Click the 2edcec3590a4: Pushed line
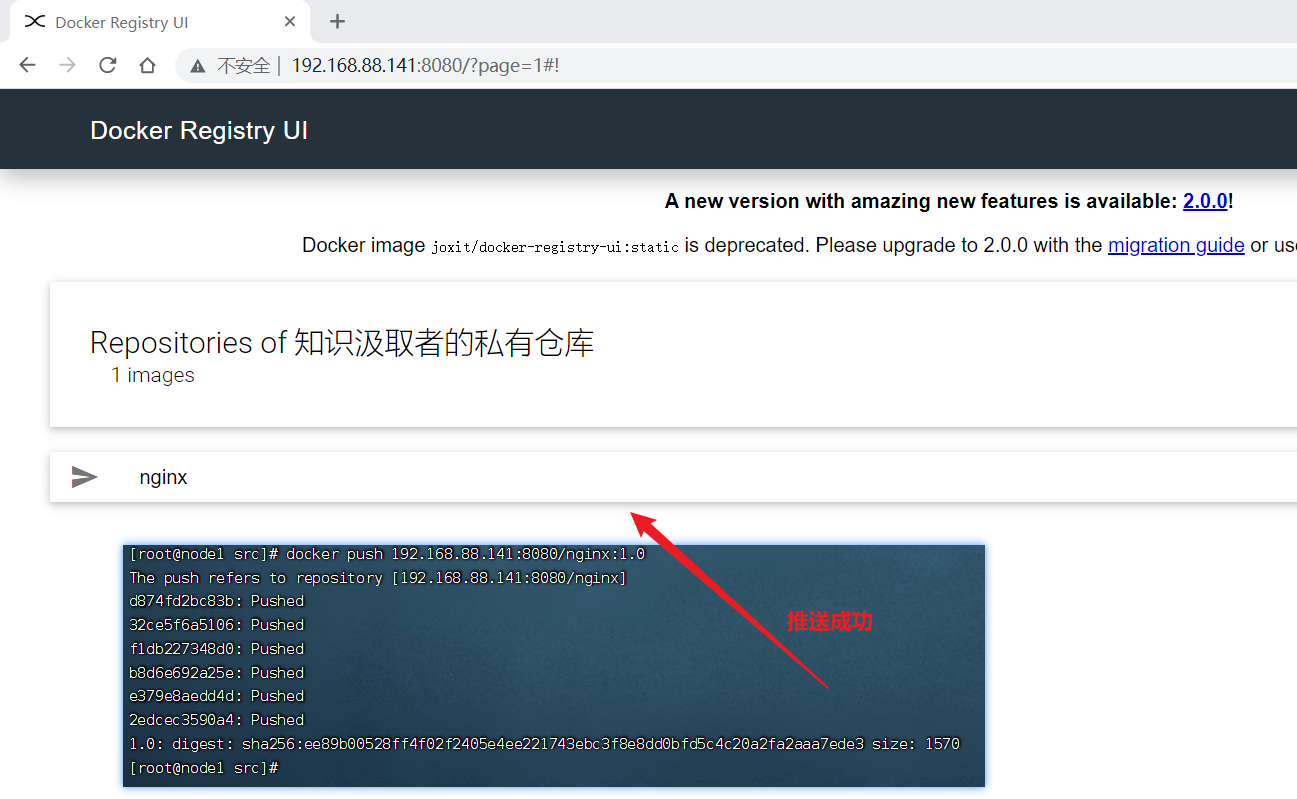 click(x=216, y=720)
